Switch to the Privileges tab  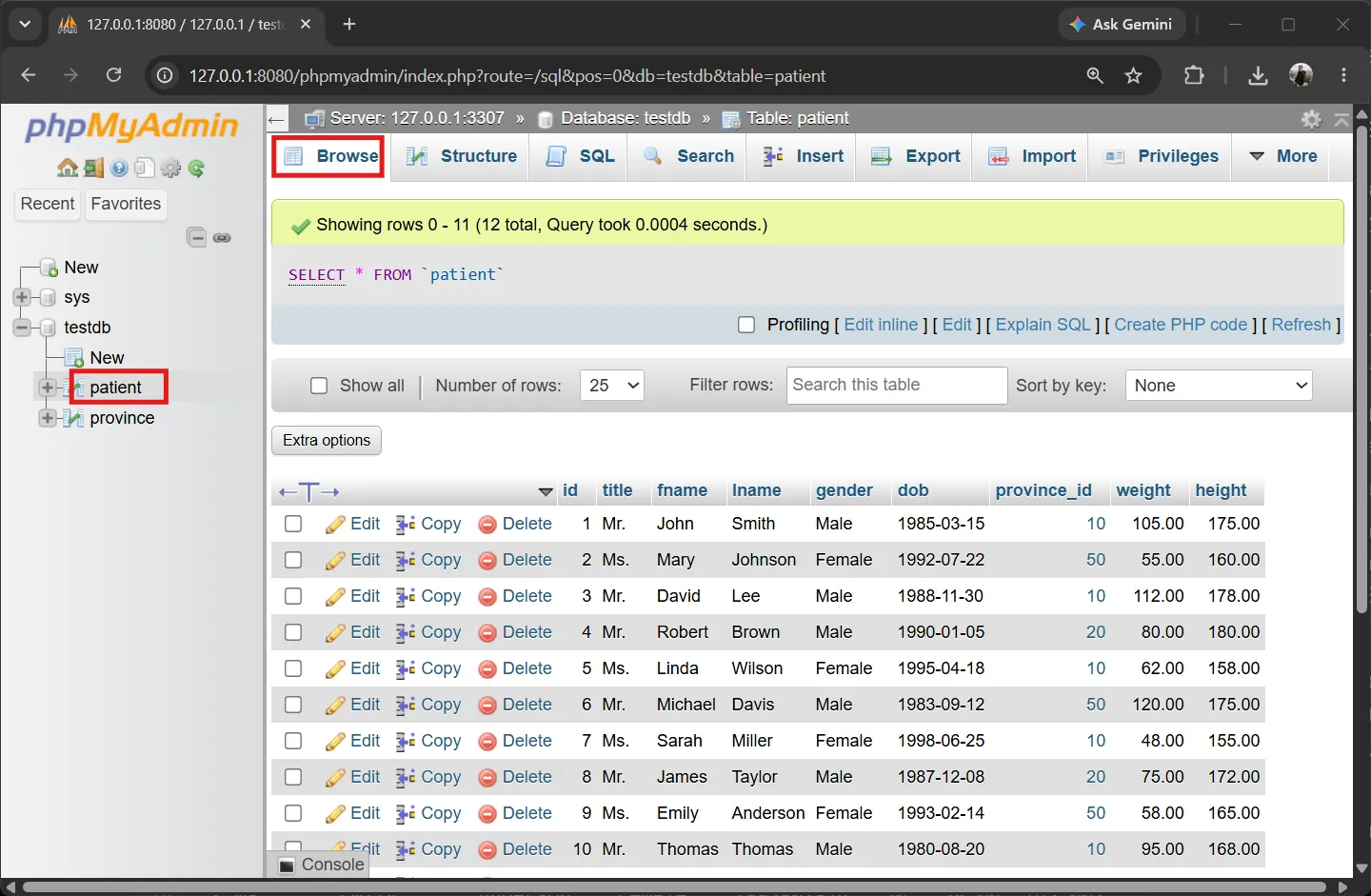(1161, 156)
